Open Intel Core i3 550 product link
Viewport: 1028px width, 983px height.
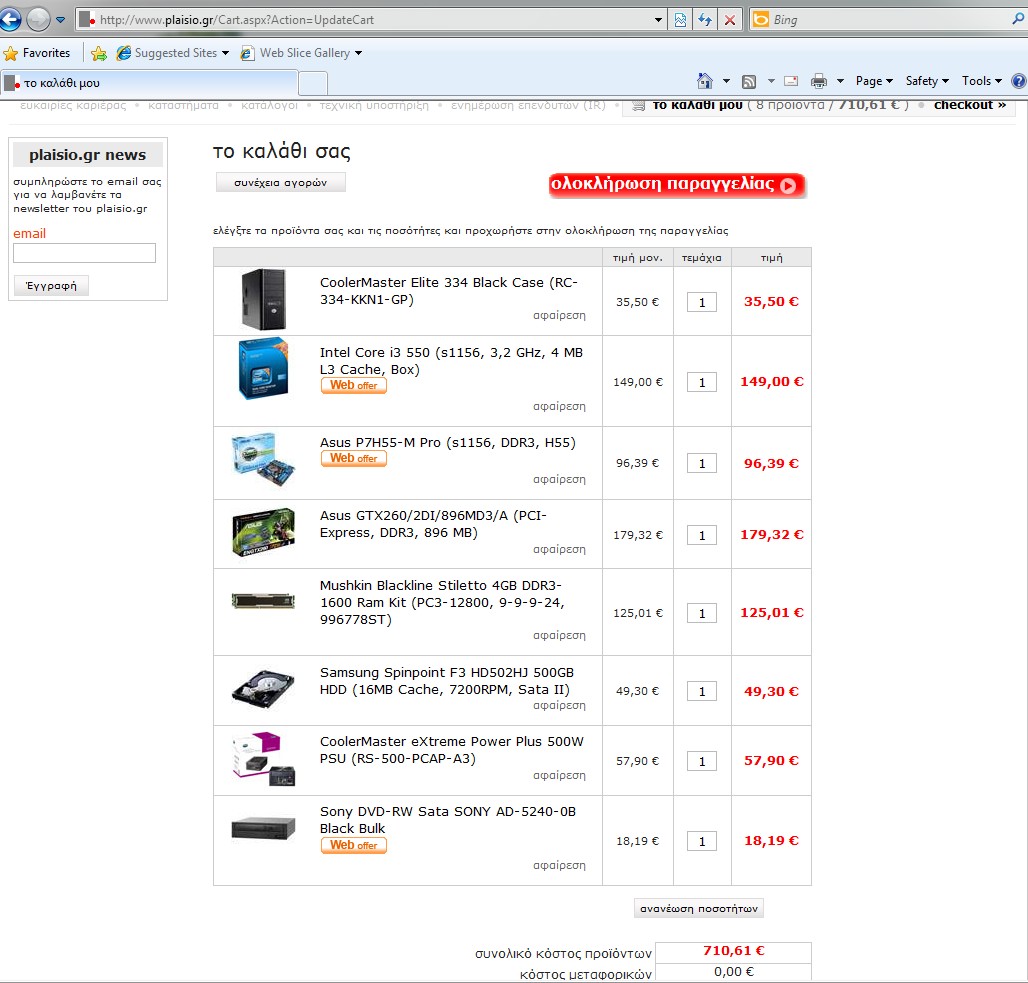click(x=451, y=361)
